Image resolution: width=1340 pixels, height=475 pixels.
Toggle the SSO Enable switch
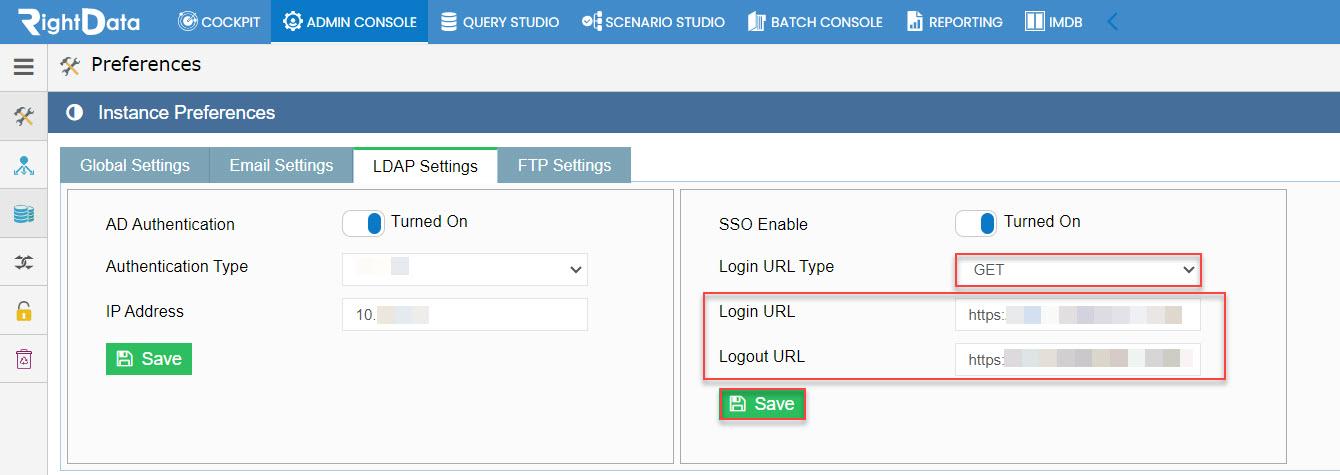976,223
